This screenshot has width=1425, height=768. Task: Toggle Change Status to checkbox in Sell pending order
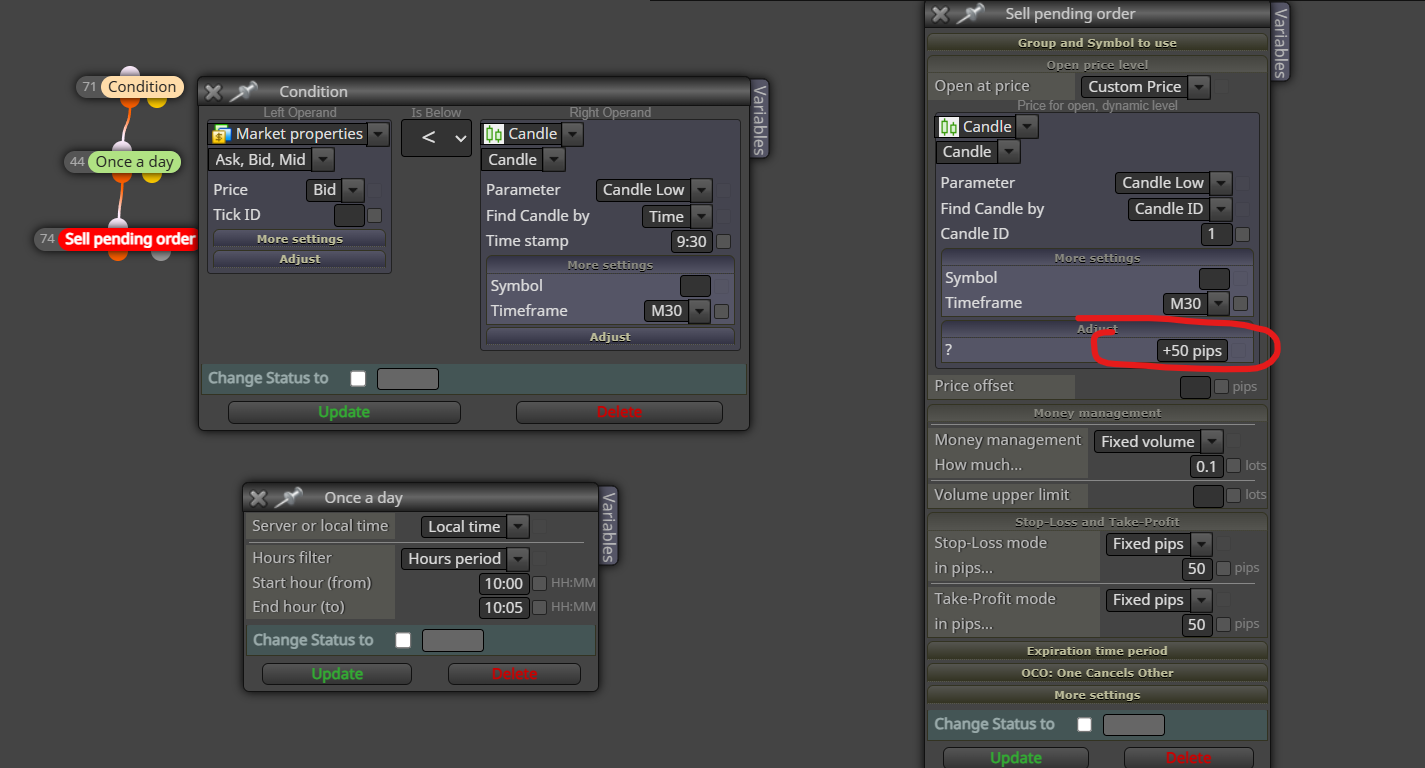[x=1084, y=724]
